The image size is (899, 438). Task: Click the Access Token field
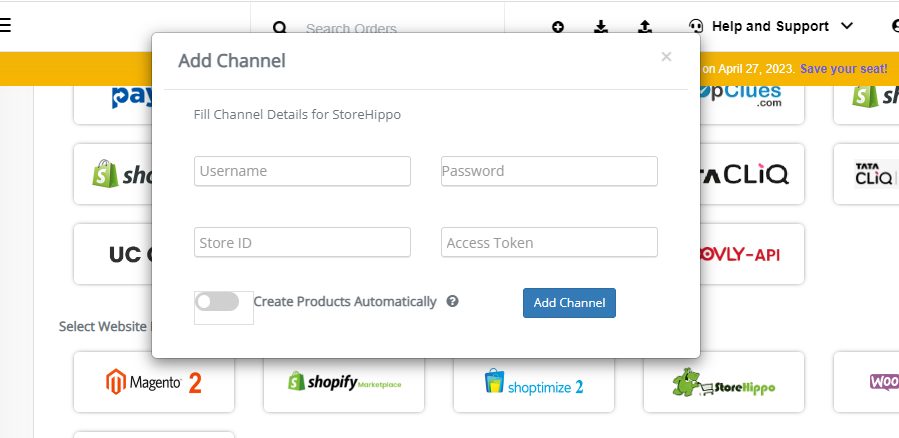pyautogui.click(x=549, y=243)
